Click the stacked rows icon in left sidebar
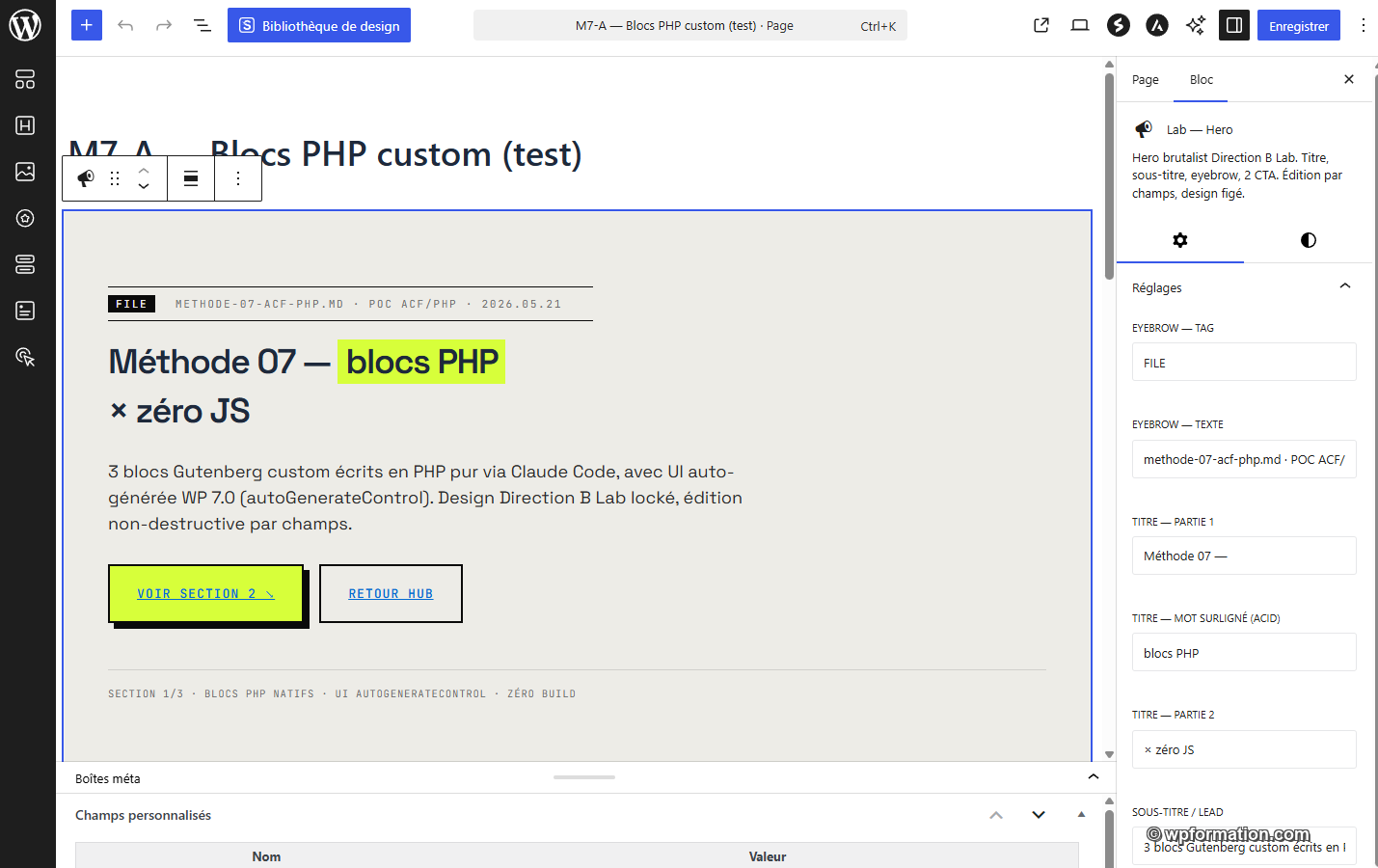This screenshot has height=868, width=1378. pyautogui.click(x=26, y=264)
